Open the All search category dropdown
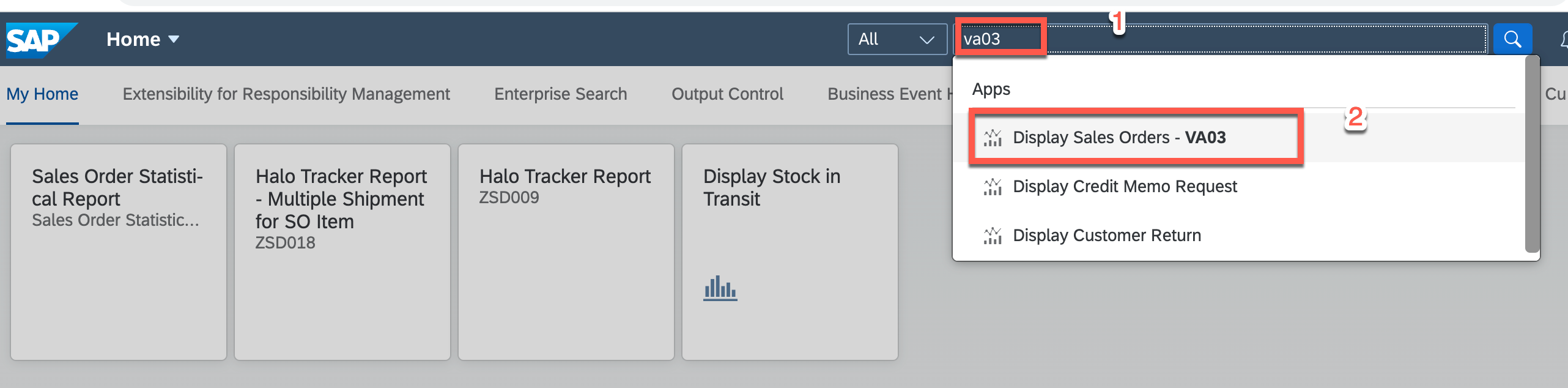Viewport: 1568px width, 388px height. (x=897, y=39)
